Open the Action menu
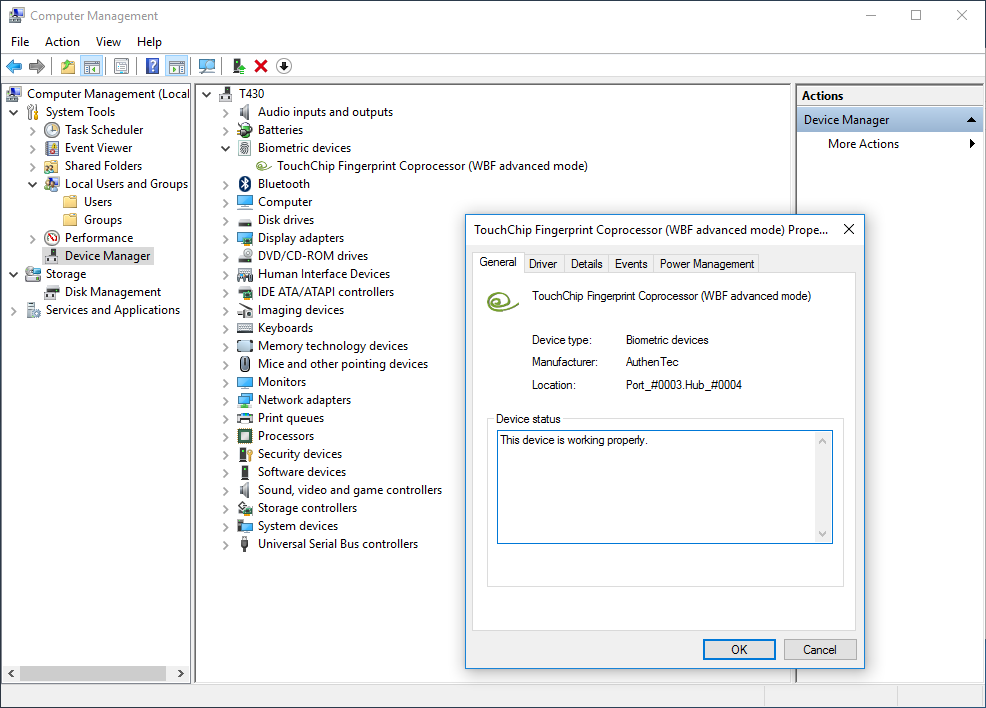Viewport: 986px width, 708px height. tap(62, 41)
